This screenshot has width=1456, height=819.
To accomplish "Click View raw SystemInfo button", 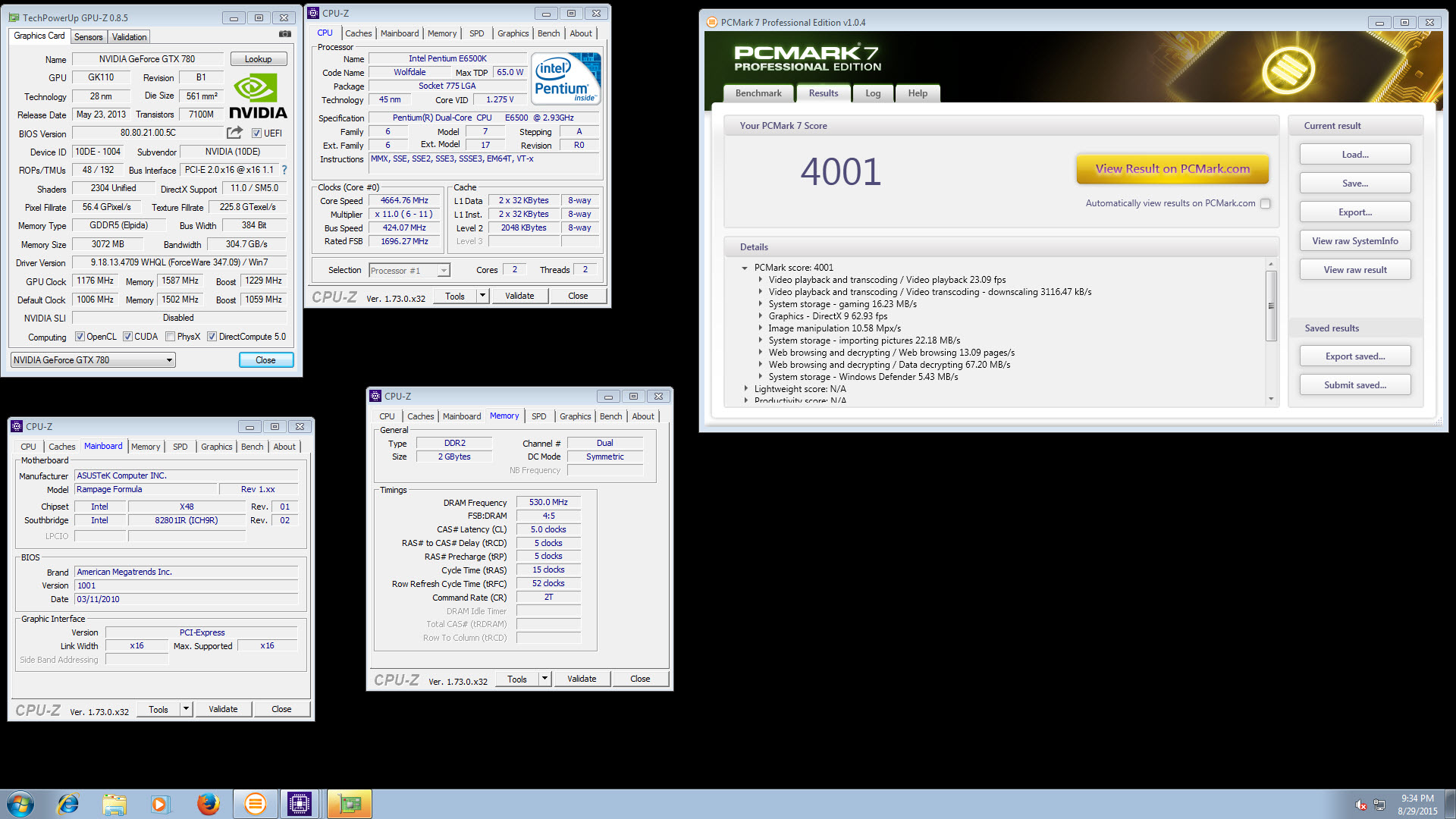I will pos(1355,241).
